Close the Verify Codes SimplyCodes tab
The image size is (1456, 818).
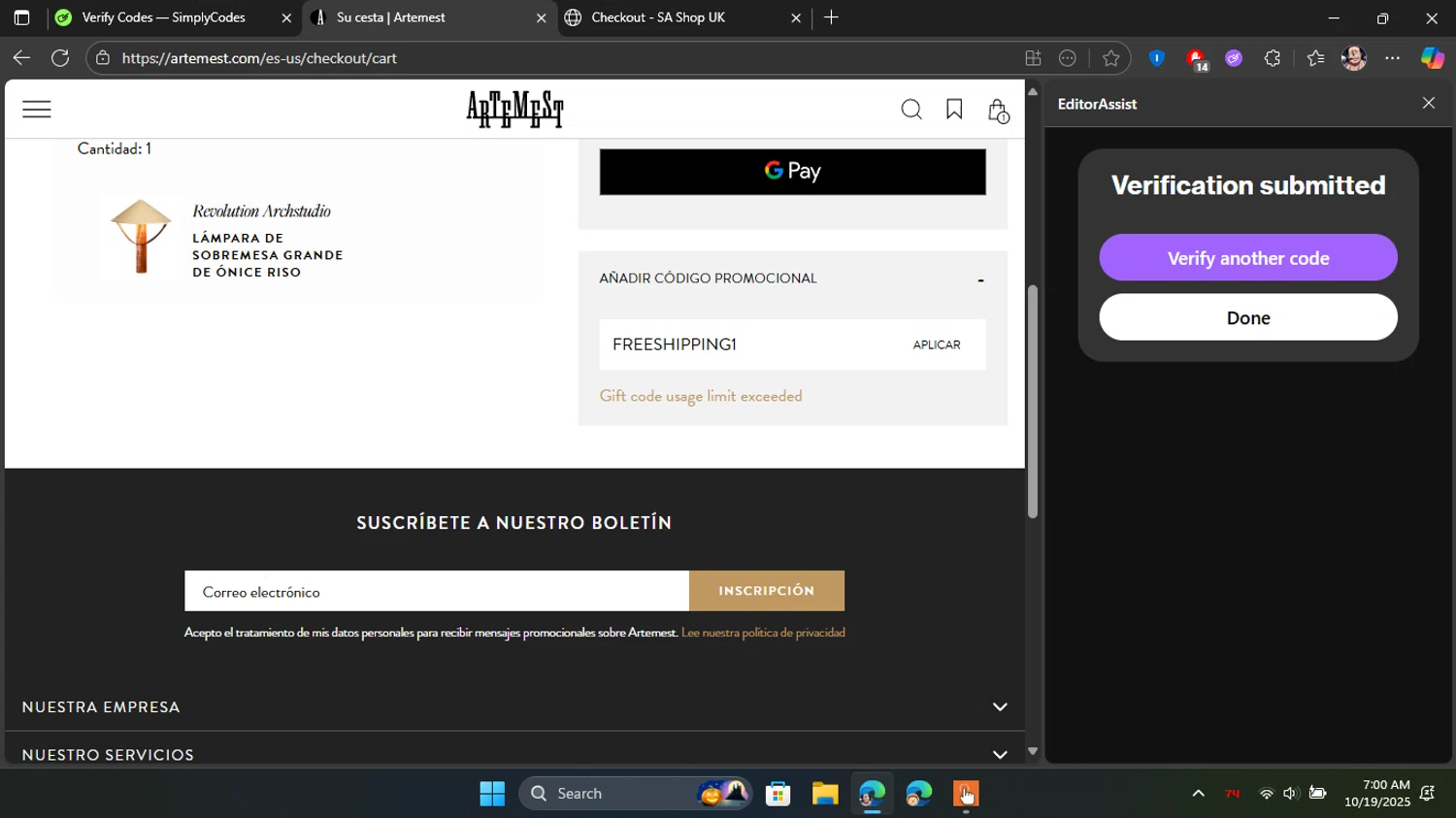click(286, 17)
